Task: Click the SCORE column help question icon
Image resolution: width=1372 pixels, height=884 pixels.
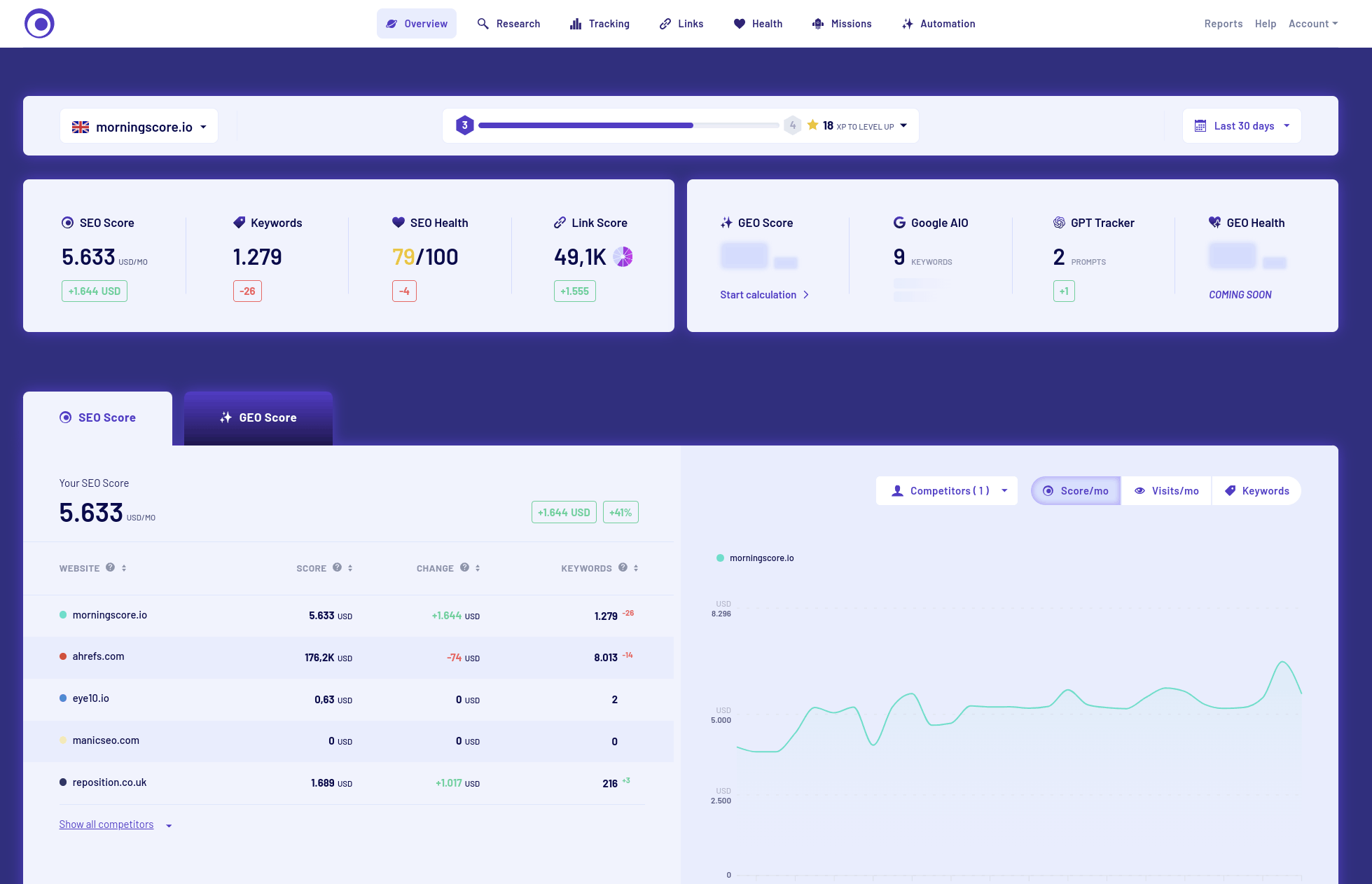Action: [337, 567]
